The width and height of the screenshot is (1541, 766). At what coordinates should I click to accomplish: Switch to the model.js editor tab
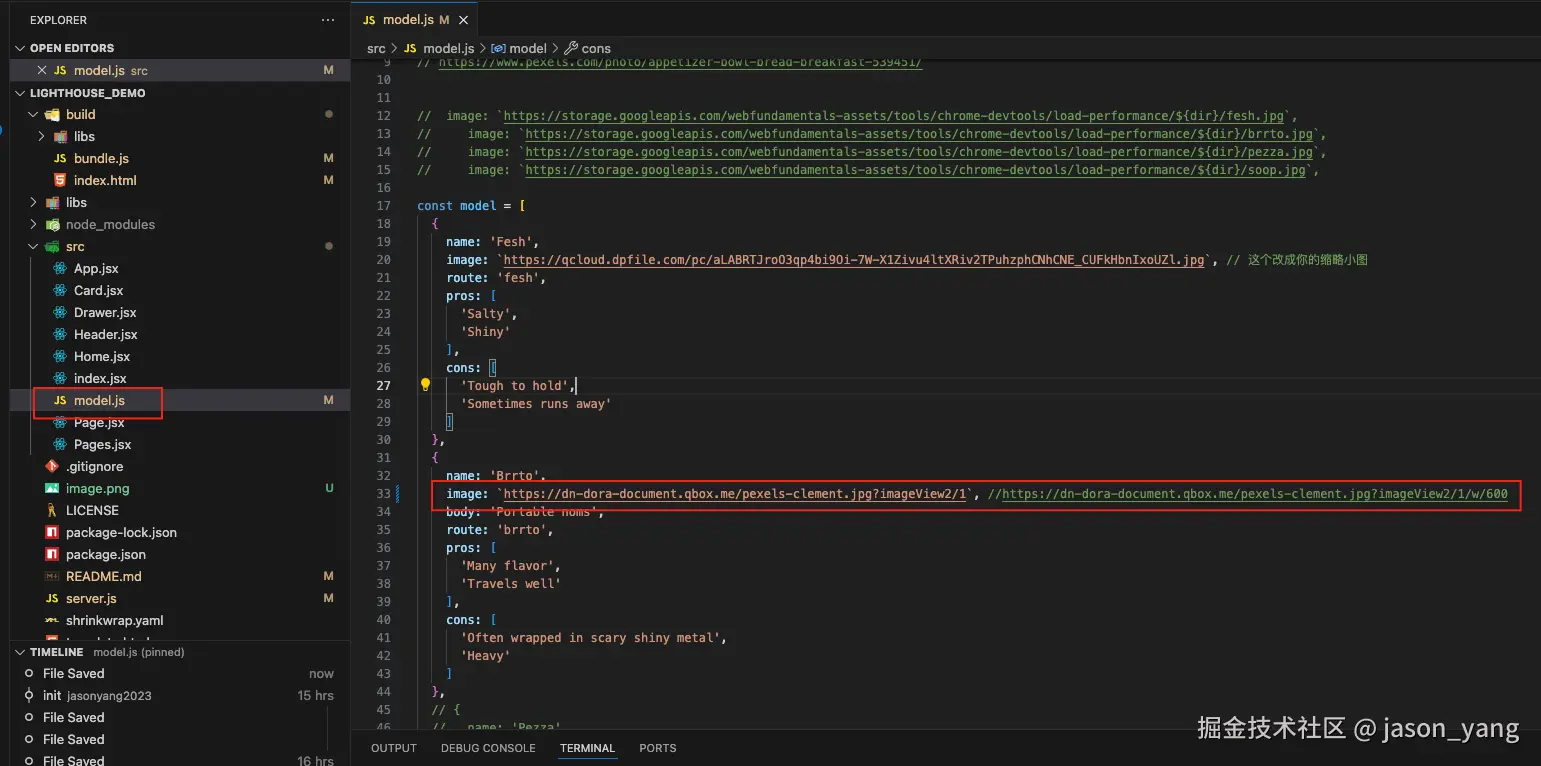tap(415, 20)
